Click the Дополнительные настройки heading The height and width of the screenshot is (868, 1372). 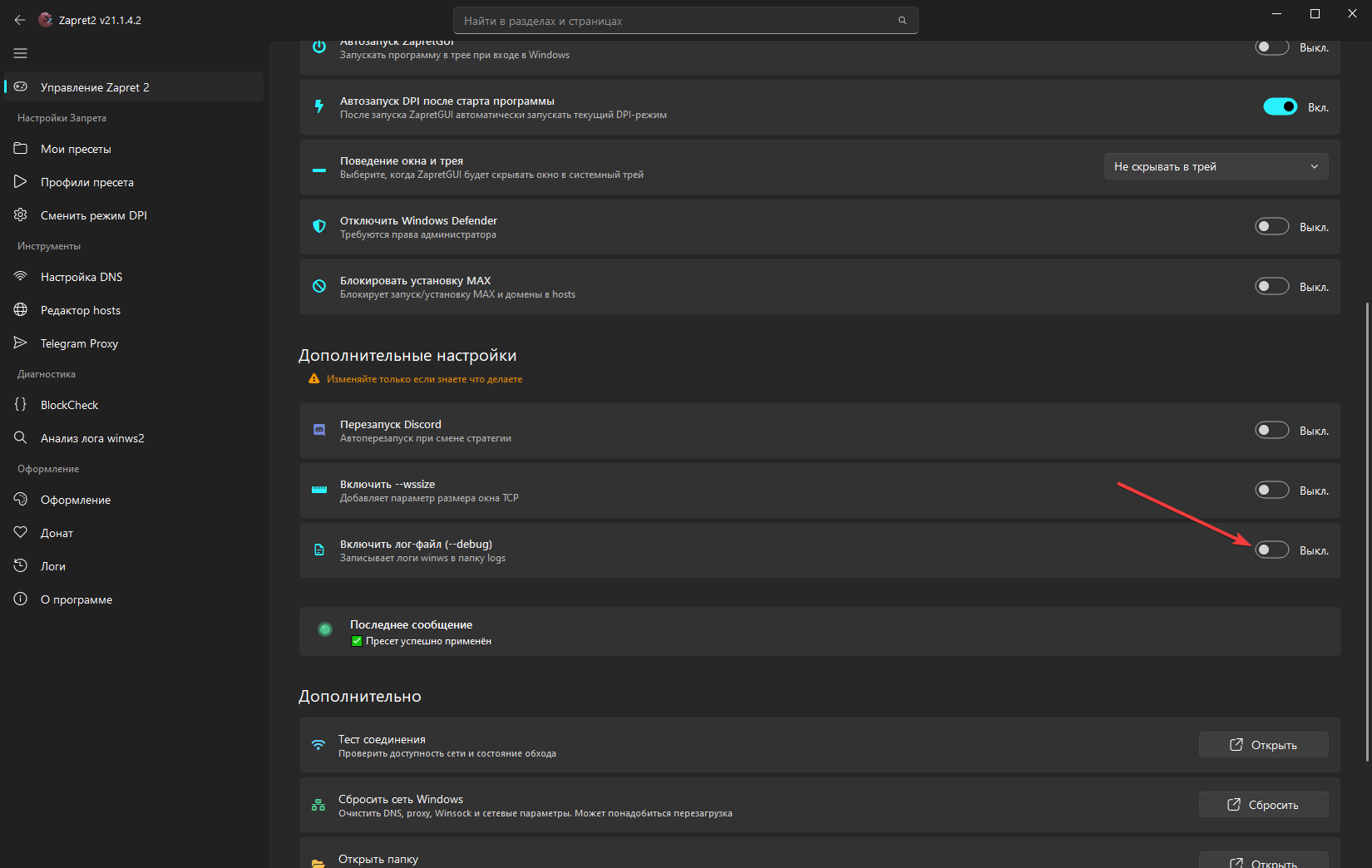point(407,355)
